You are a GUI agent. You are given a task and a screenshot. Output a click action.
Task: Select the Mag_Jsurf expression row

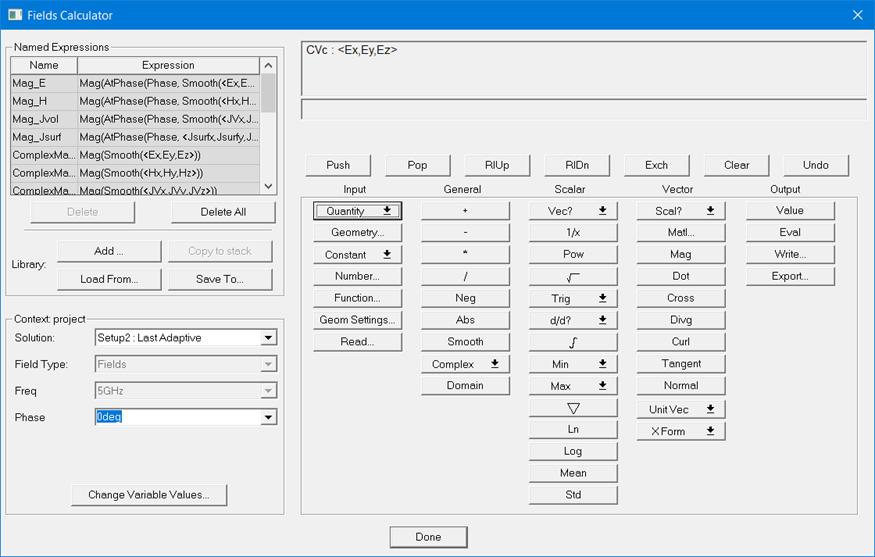tap(44, 137)
